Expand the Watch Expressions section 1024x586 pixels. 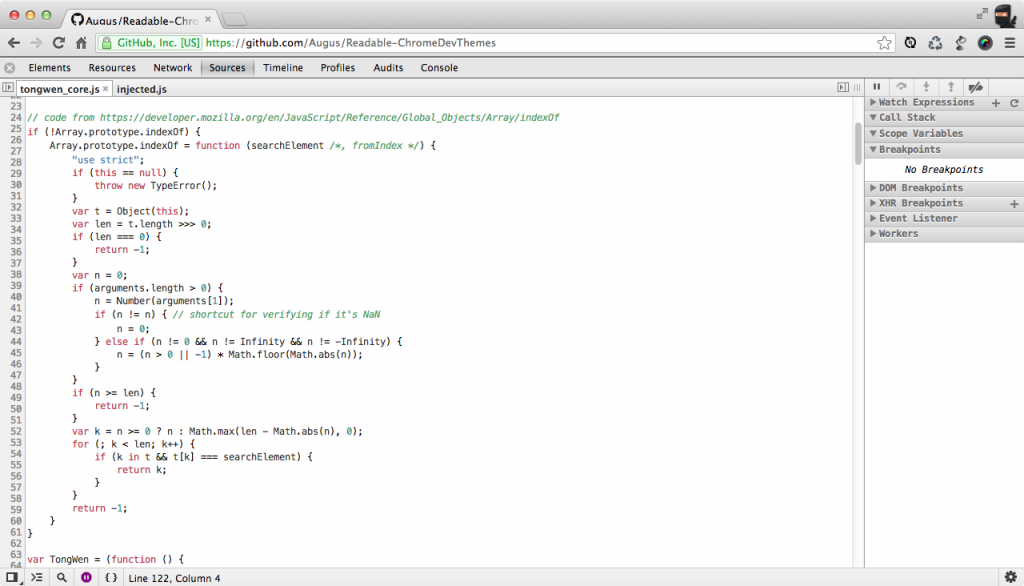(925, 102)
